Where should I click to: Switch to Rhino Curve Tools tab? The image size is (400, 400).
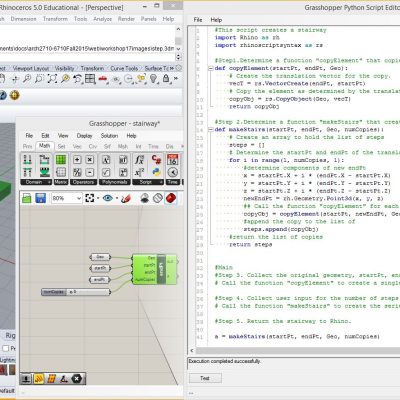[124, 68]
